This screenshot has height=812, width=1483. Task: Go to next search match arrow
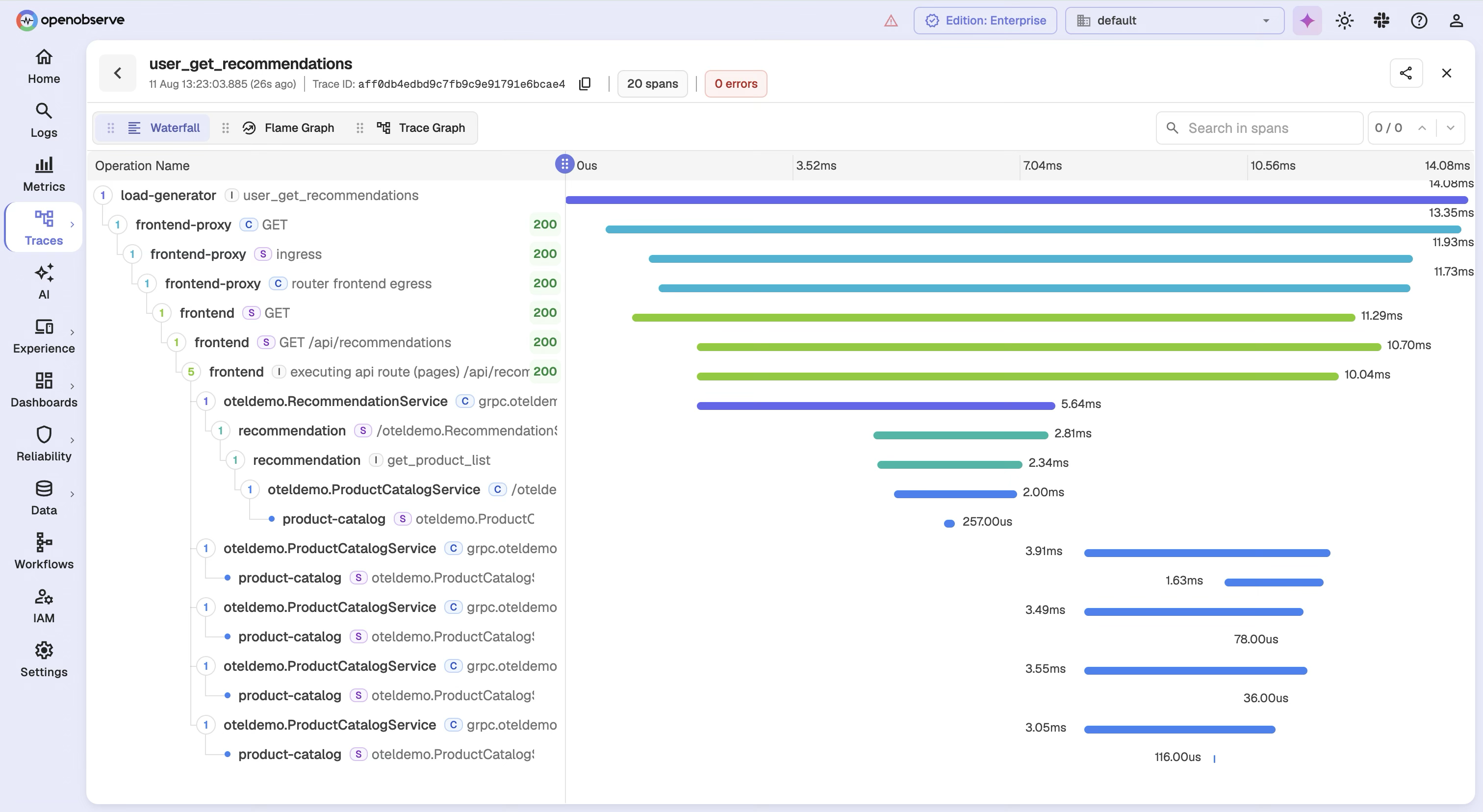(1450, 128)
